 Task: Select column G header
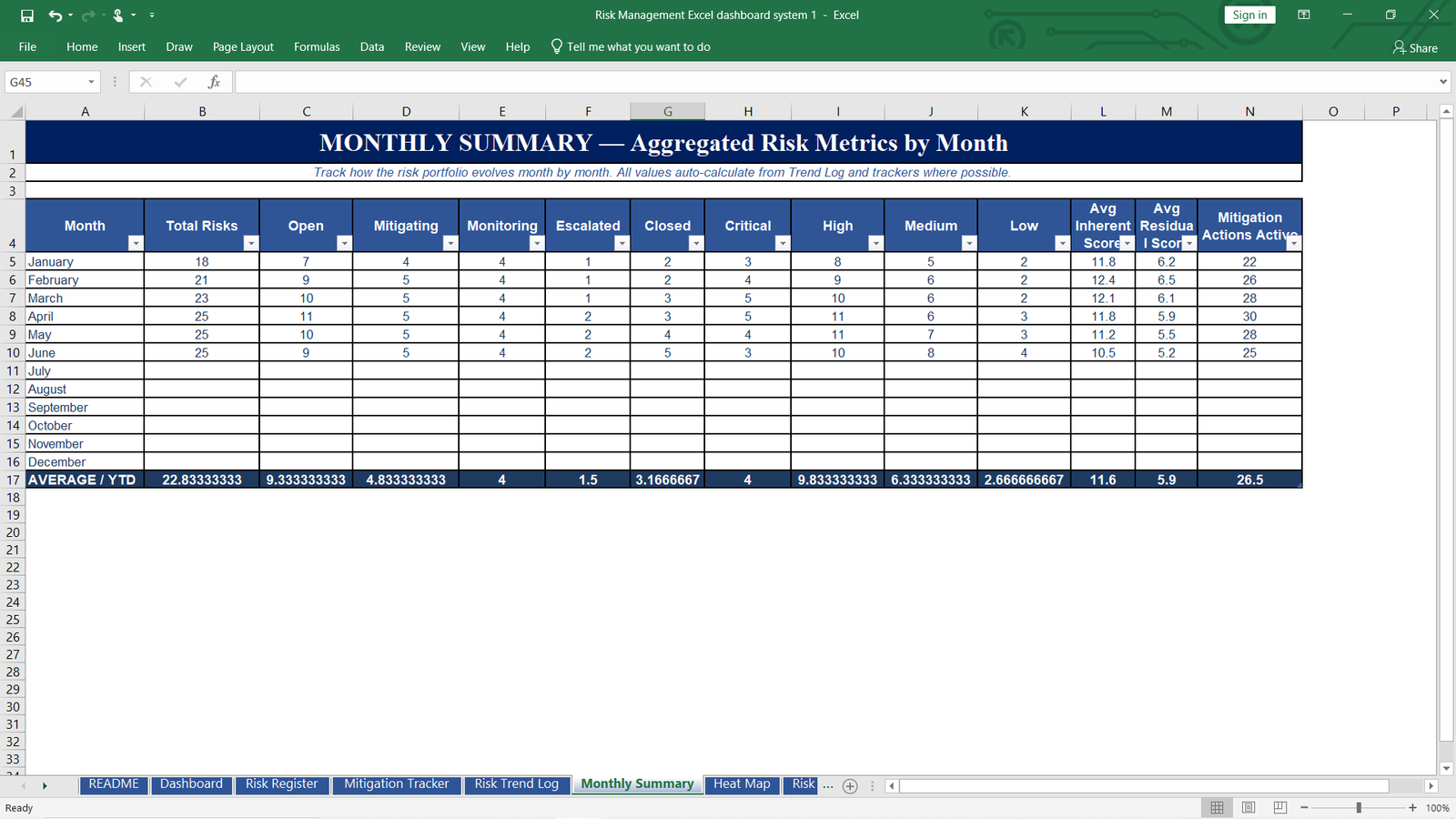[x=668, y=112]
